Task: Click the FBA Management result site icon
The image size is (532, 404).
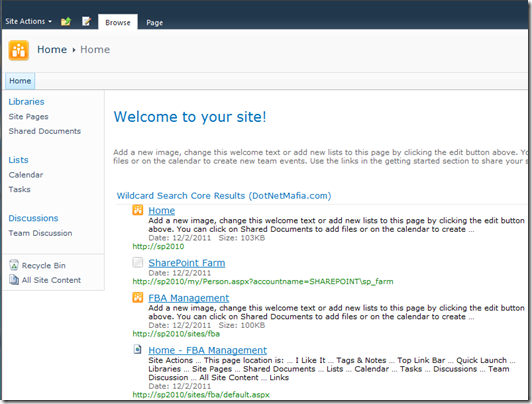Action: [138, 297]
